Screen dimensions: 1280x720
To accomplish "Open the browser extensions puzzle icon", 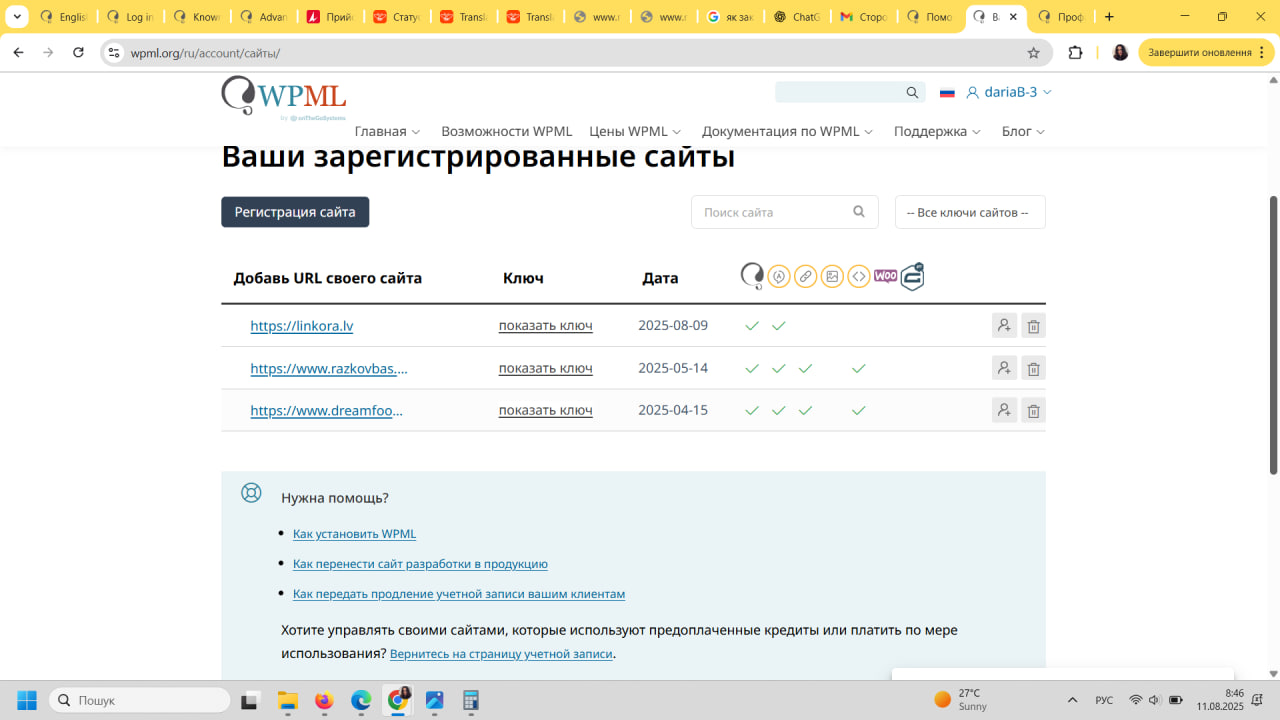I will [x=1076, y=53].
